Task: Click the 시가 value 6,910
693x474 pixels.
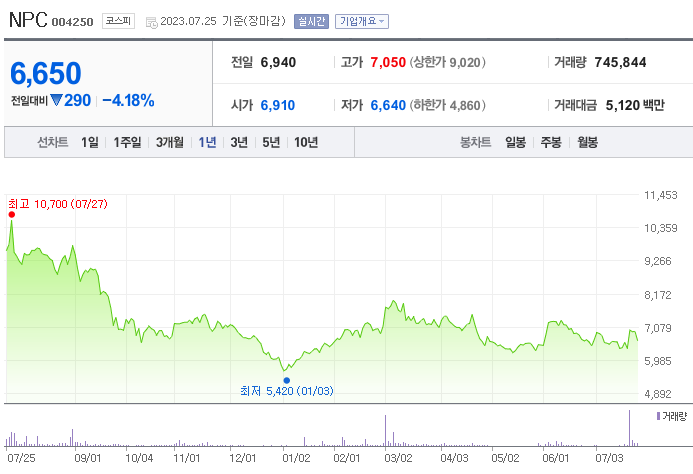Action: pos(278,105)
